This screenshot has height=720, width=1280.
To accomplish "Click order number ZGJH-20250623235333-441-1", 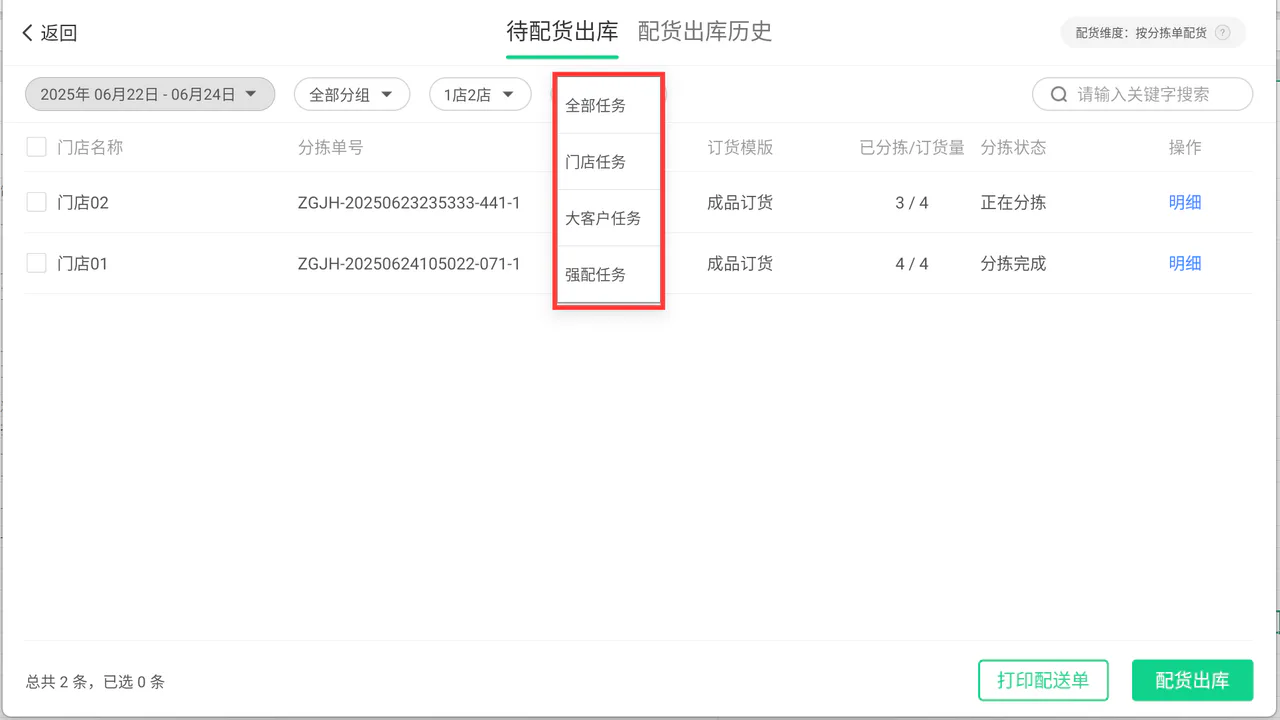I will (x=409, y=203).
